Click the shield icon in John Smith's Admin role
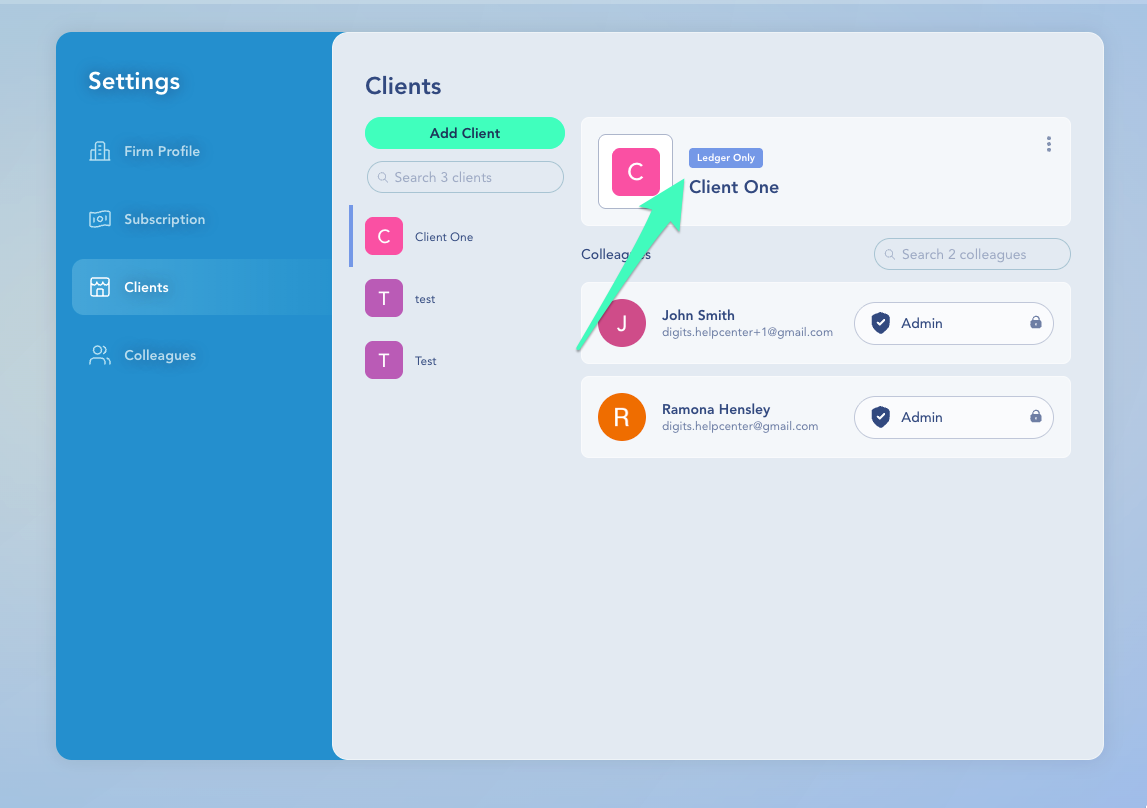The image size is (1147, 808). [880, 323]
